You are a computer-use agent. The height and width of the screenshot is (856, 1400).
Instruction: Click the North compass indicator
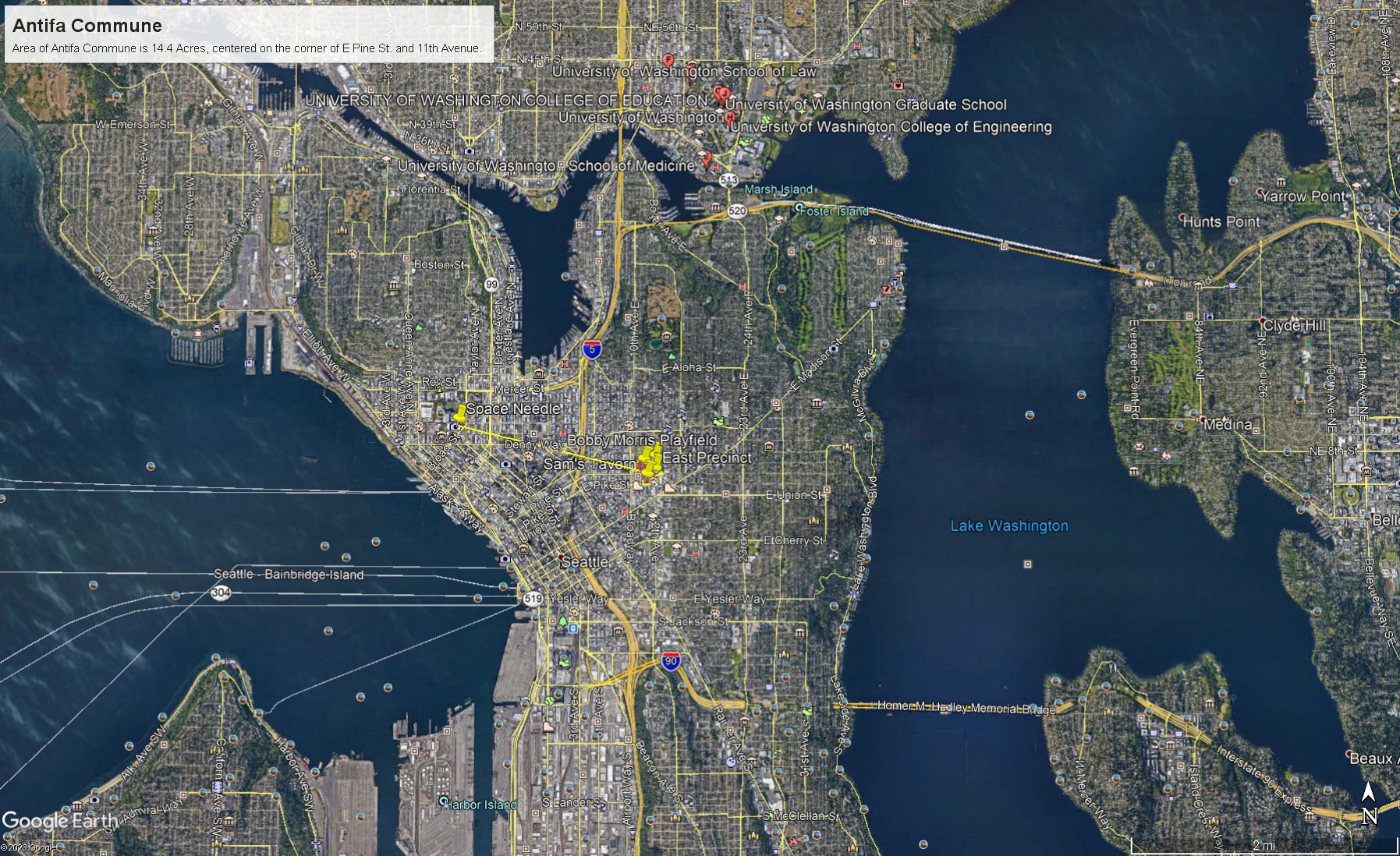tap(1369, 803)
